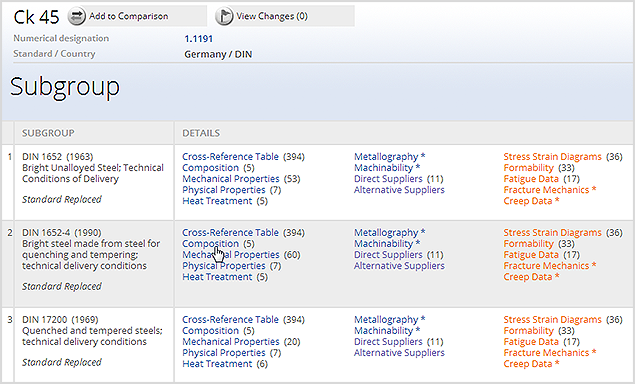Click the Ck 45 material title
635x384 pixels.
pos(36,17)
